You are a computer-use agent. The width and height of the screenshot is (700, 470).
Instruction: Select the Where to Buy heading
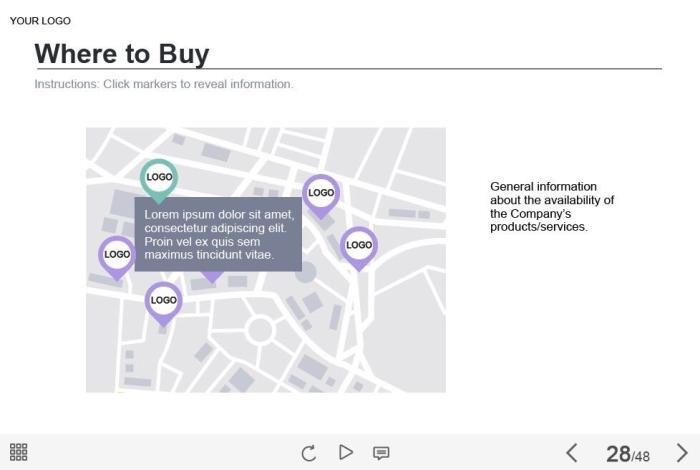[x=122, y=53]
